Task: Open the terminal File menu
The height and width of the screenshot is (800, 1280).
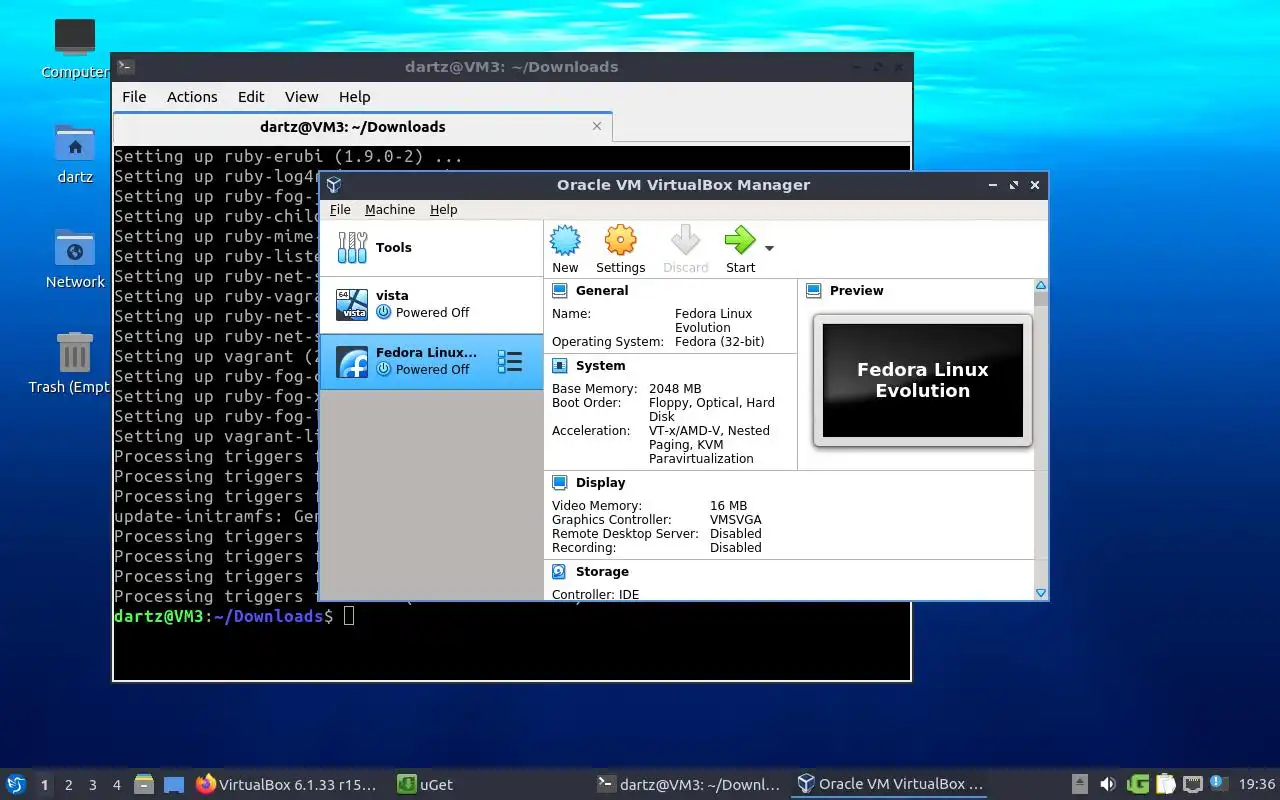Action: 134,97
